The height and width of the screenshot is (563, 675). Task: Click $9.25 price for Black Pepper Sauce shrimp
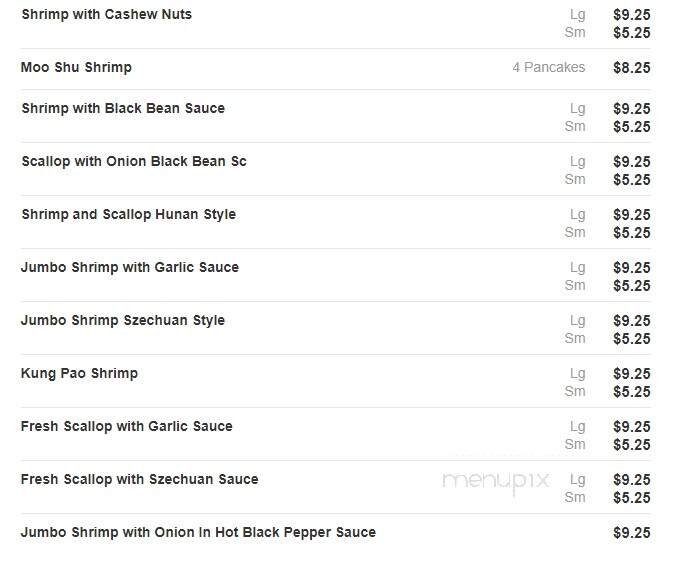(631, 533)
